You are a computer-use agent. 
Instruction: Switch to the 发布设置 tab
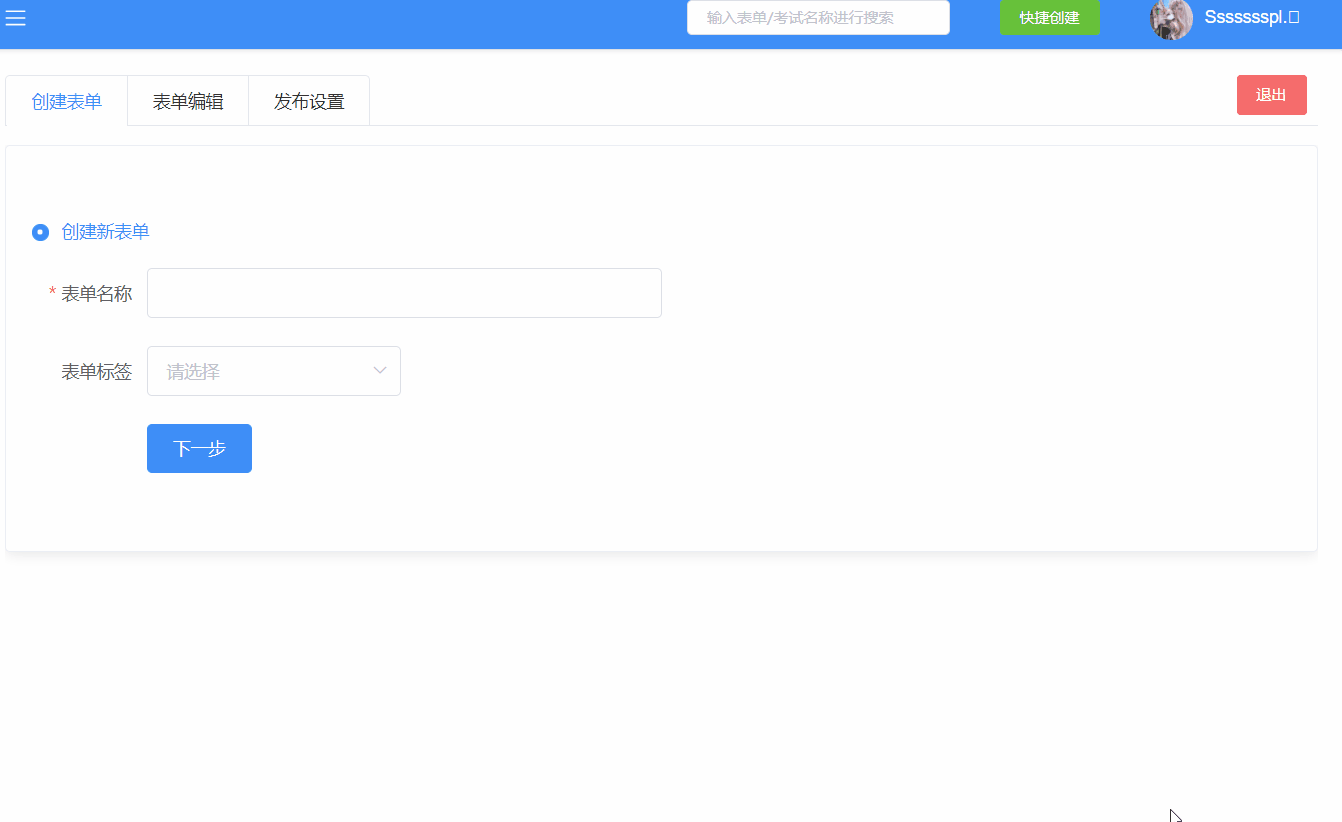[309, 101]
